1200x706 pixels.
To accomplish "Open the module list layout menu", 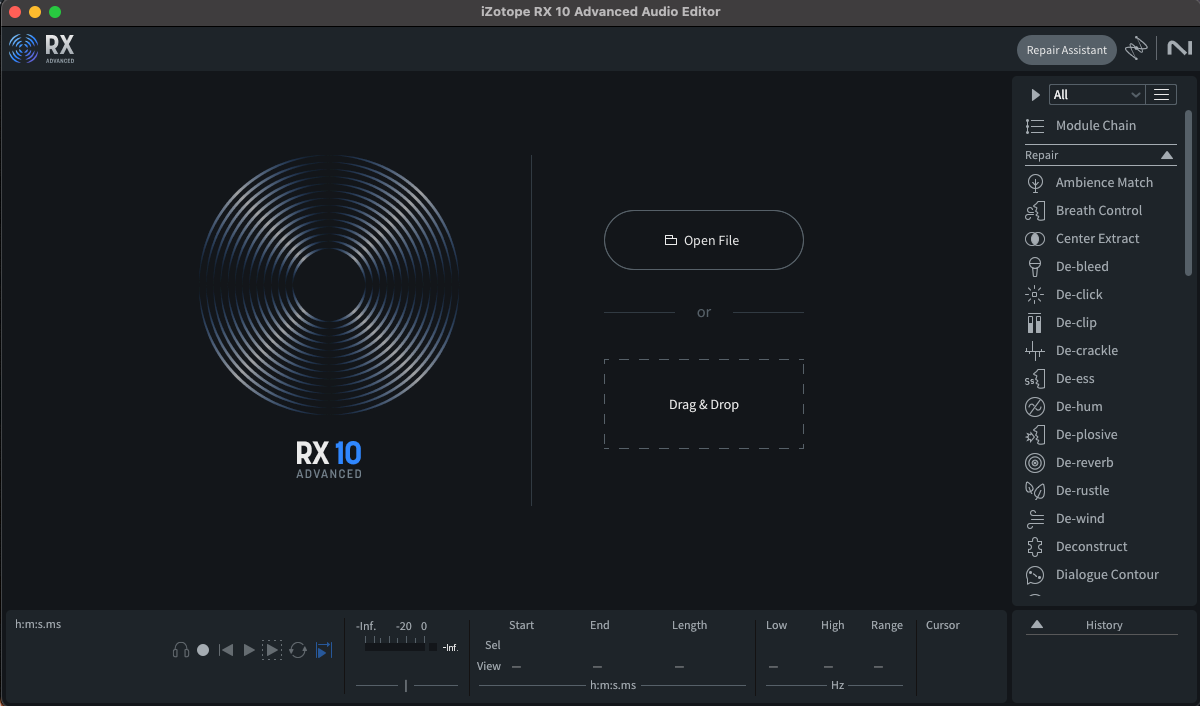I will point(1161,94).
